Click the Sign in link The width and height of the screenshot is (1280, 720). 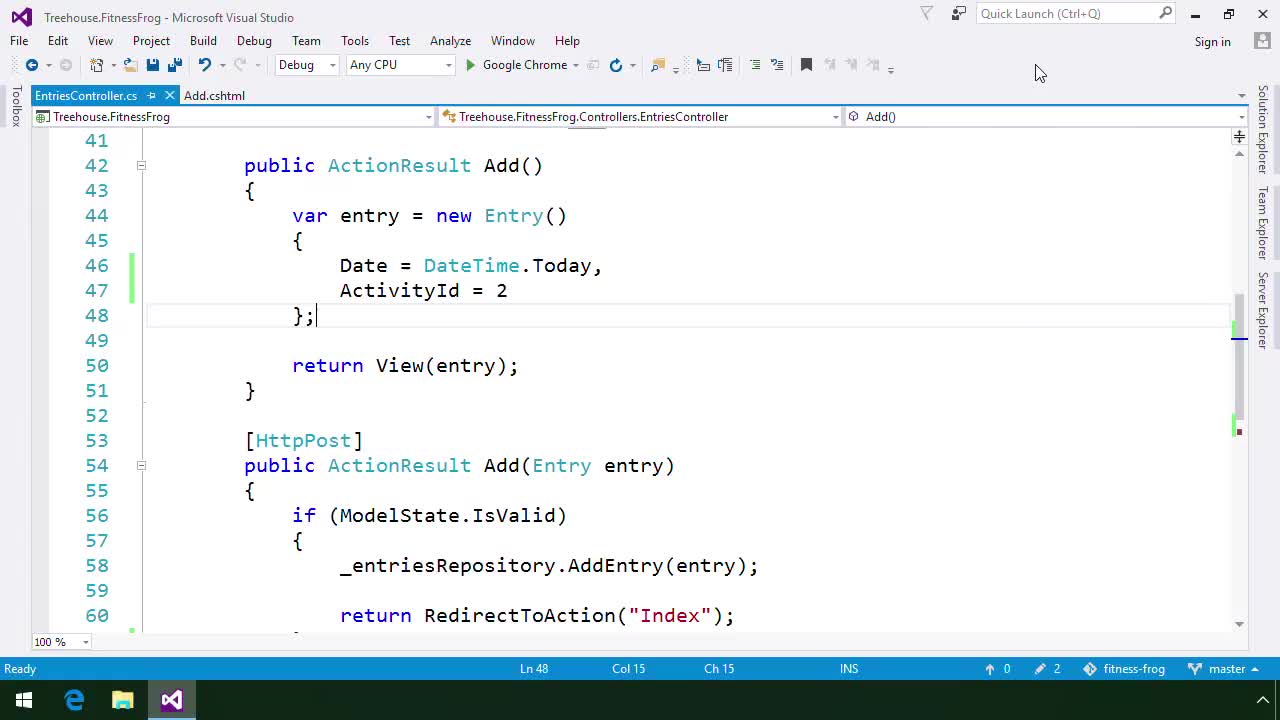point(1212,42)
